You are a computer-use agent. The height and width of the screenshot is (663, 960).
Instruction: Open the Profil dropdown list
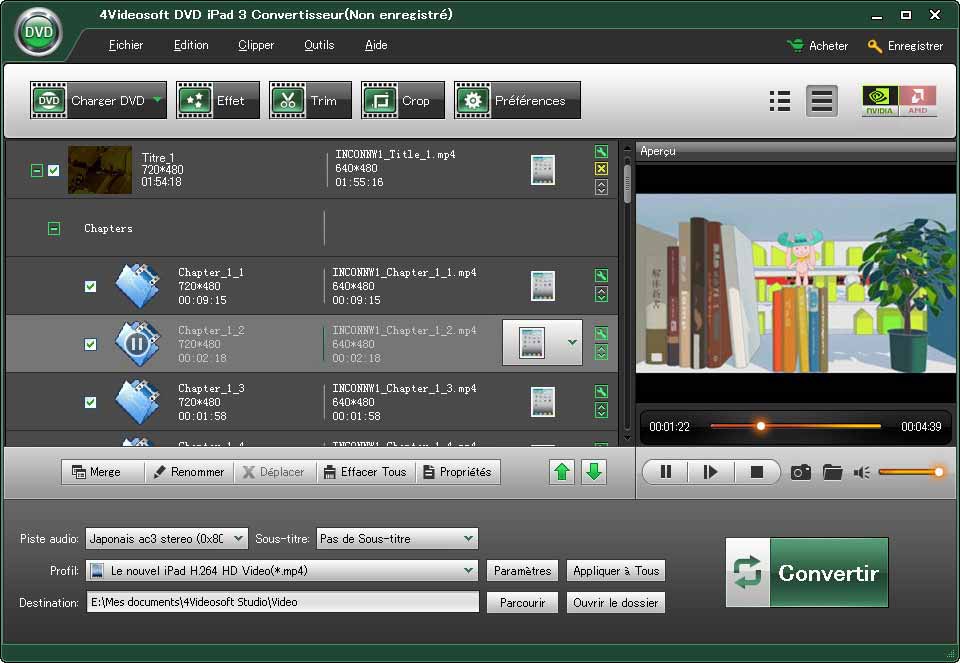468,571
